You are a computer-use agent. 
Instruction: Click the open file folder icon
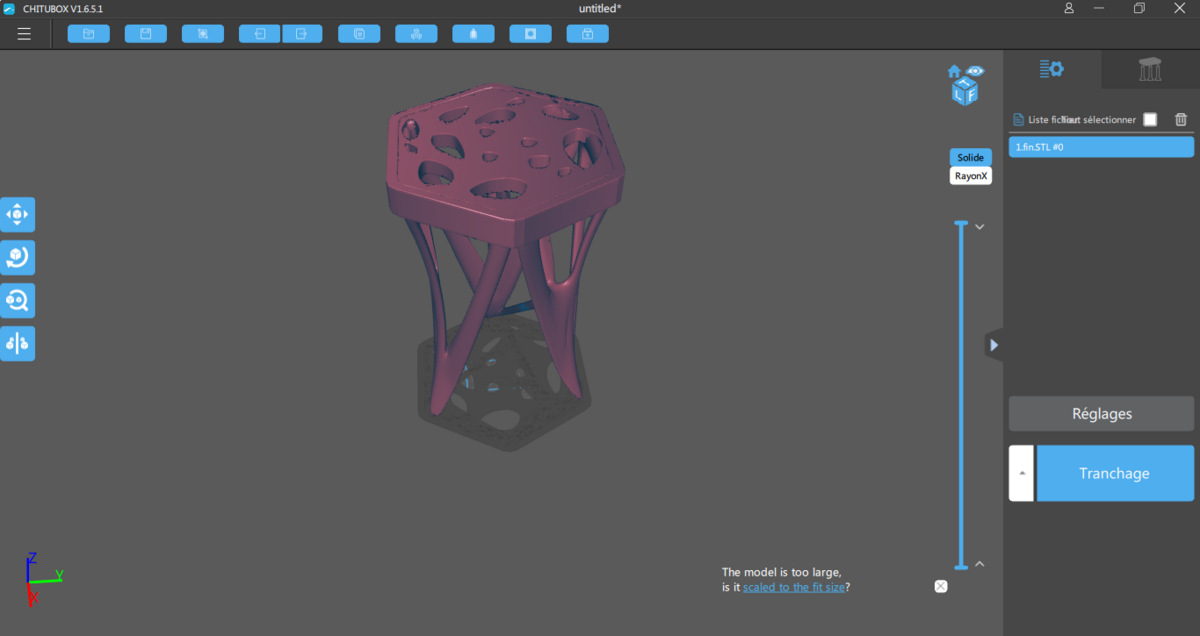click(88, 34)
